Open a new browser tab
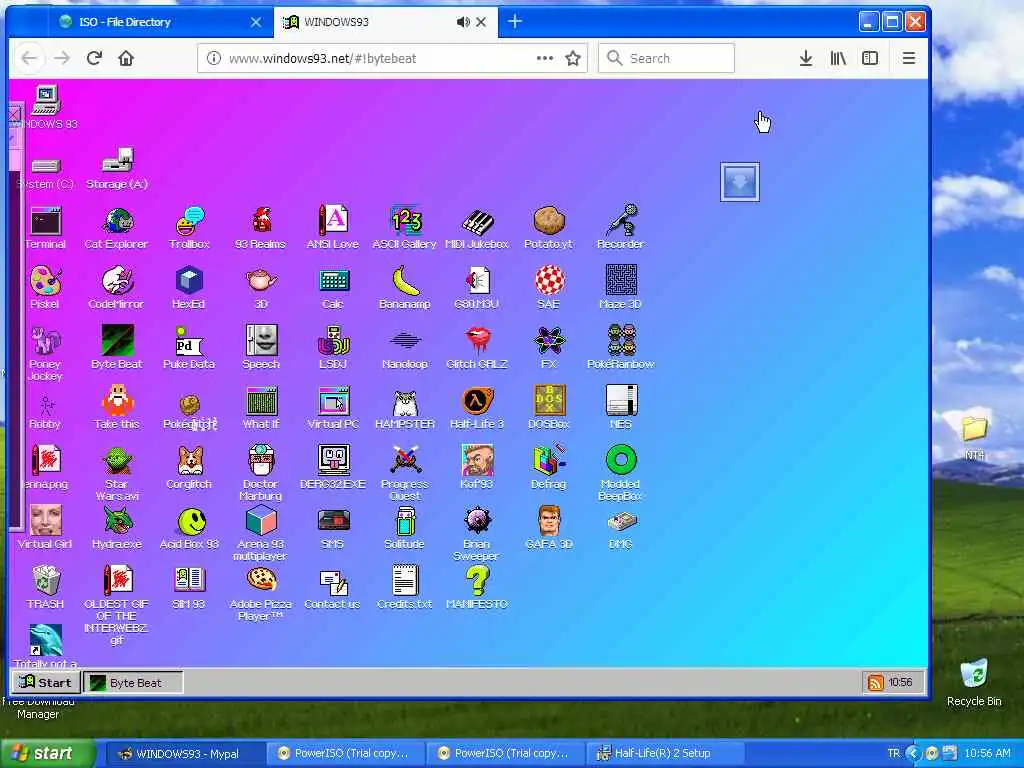The height and width of the screenshot is (768, 1024). [x=515, y=22]
